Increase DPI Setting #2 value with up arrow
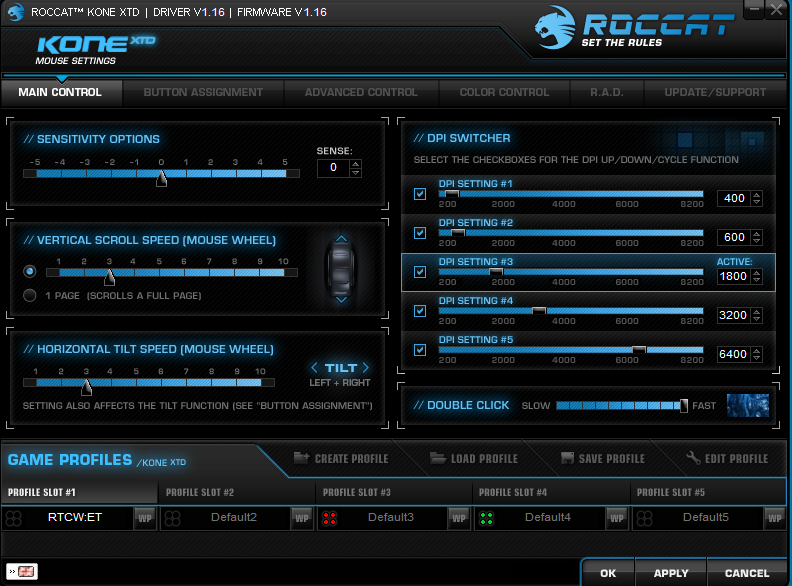This screenshot has height=586, width=792. pos(758,232)
